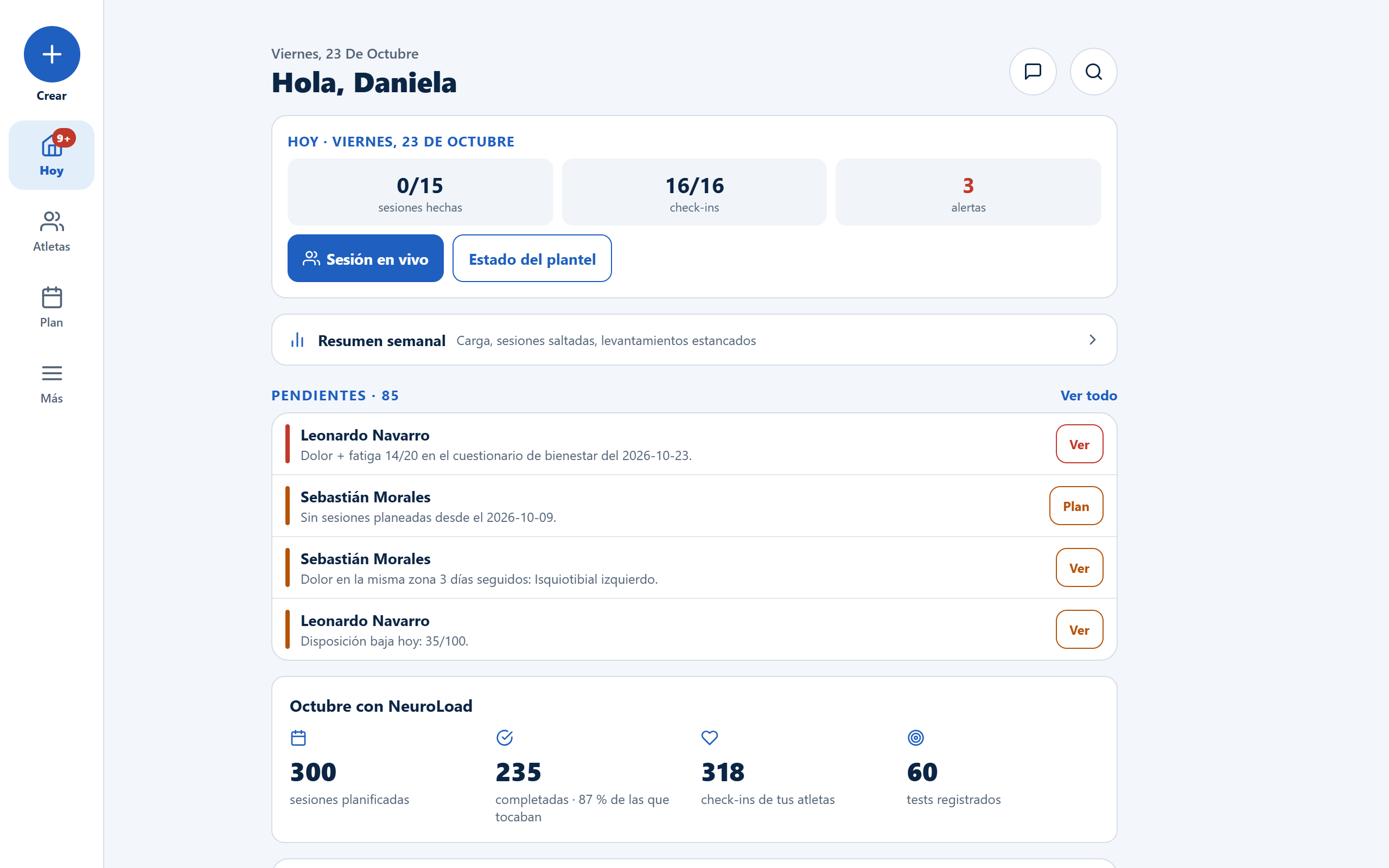Click Ver for Leonardo Navarro disposición baja
This screenshot has width=1389, height=868.
click(x=1079, y=630)
